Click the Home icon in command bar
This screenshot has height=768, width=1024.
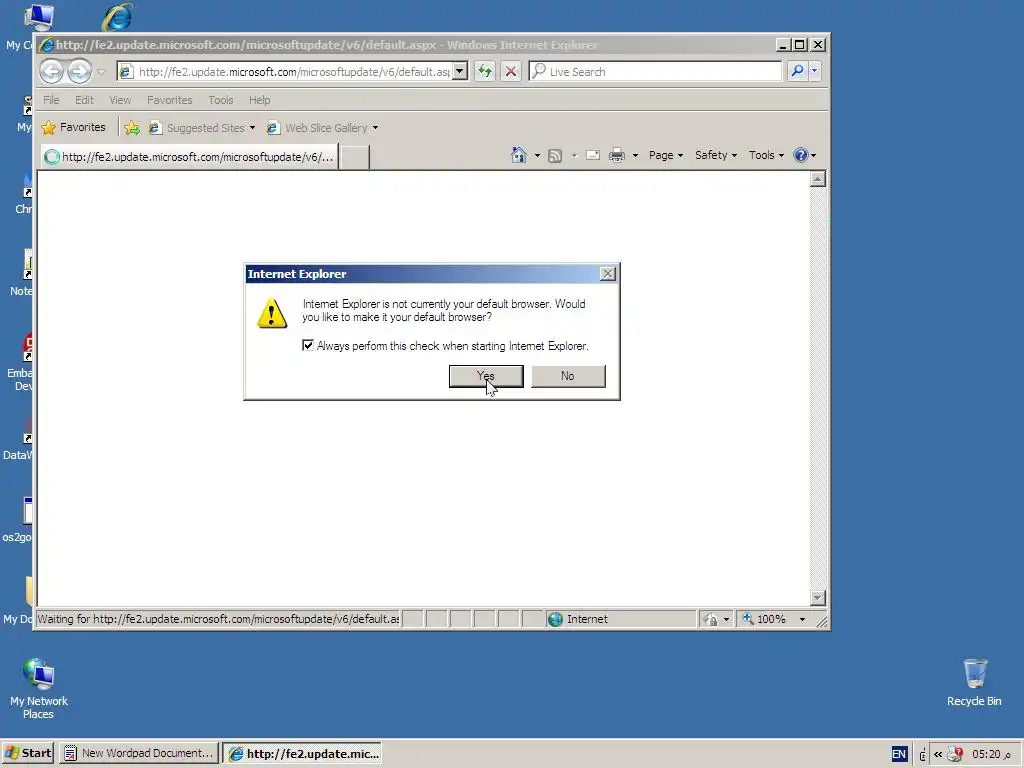(519, 155)
